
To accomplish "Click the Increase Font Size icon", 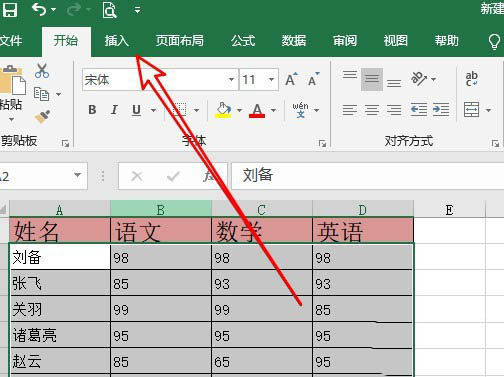I will [292, 79].
